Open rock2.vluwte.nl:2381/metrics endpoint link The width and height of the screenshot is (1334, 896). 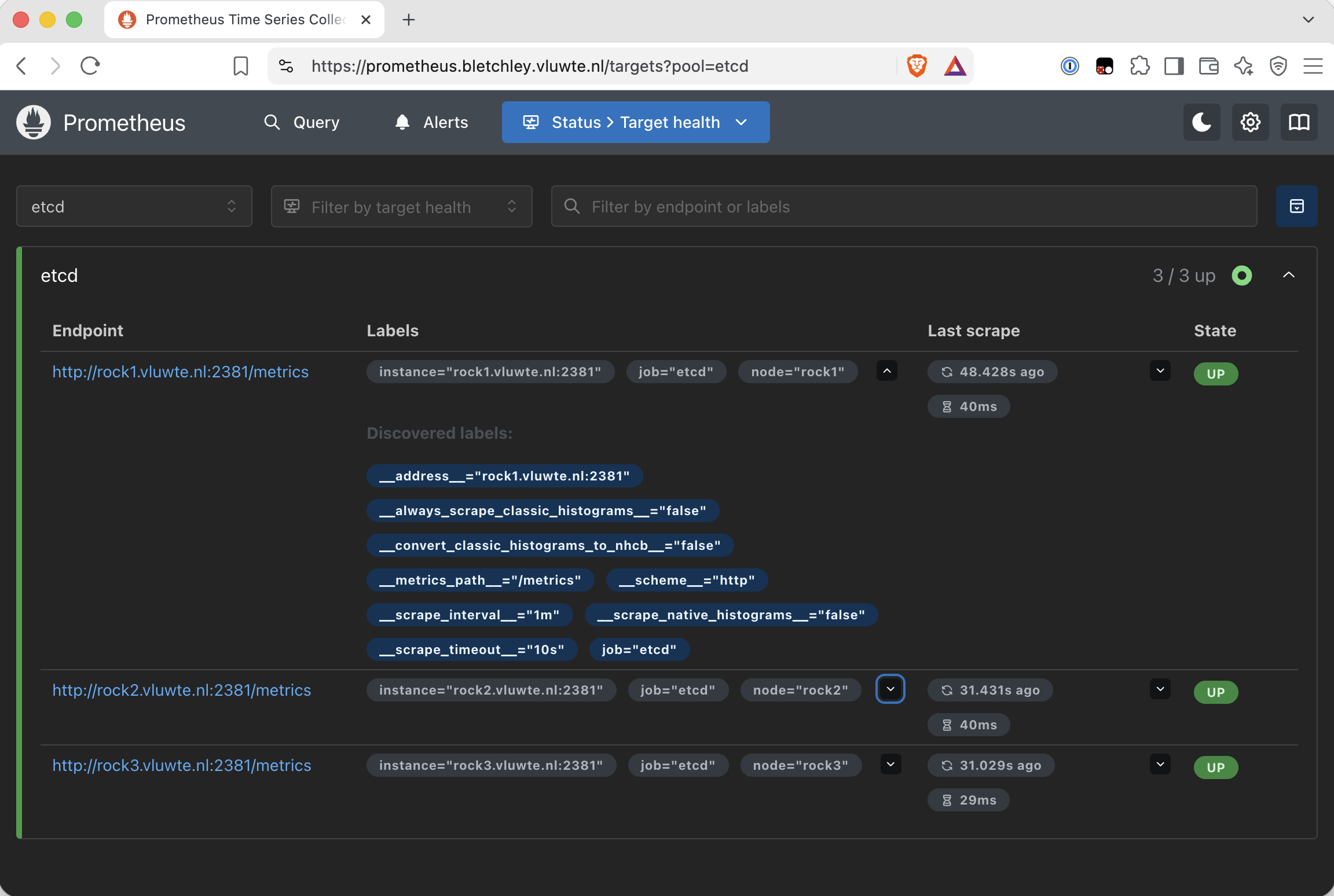(182, 690)
